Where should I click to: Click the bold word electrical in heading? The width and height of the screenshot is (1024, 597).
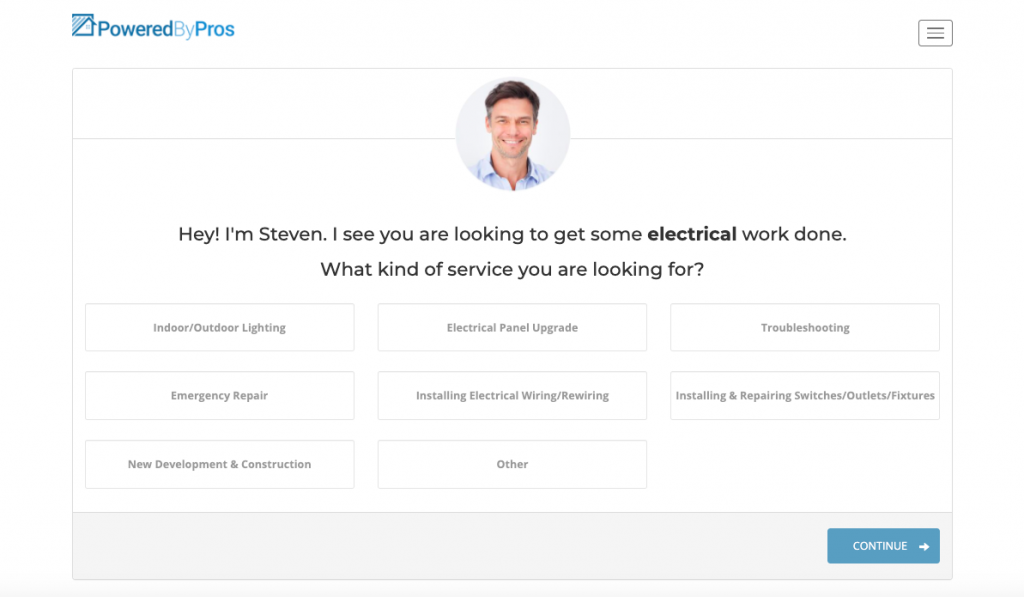point(692,234)
